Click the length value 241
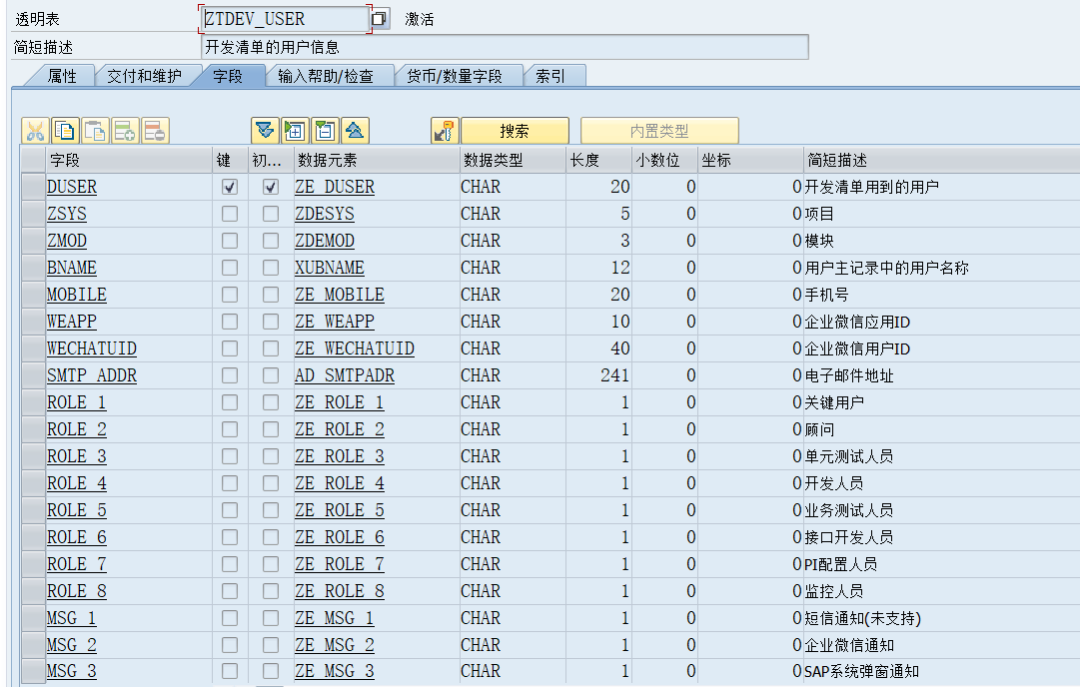Image resolution: width=1080 pixels, height=687 pixels. 614,376
